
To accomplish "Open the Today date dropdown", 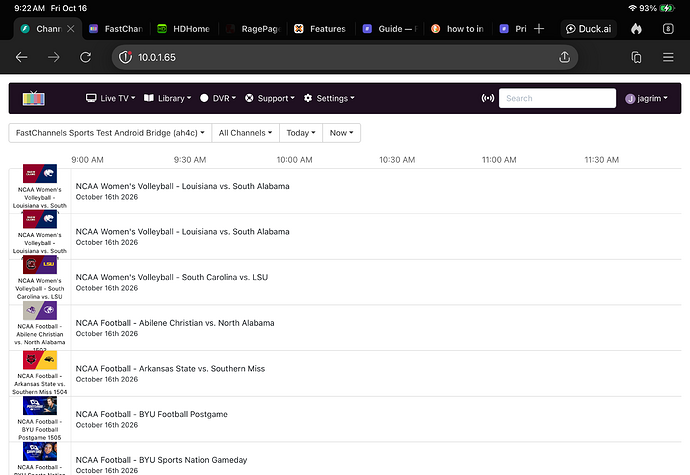I will [301, 133].
